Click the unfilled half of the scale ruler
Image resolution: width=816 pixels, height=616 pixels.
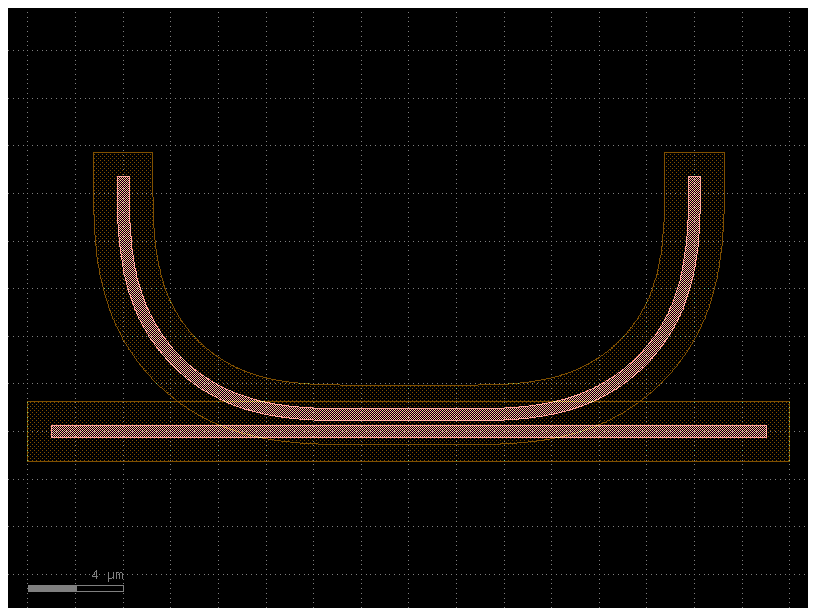coord(100,589)
